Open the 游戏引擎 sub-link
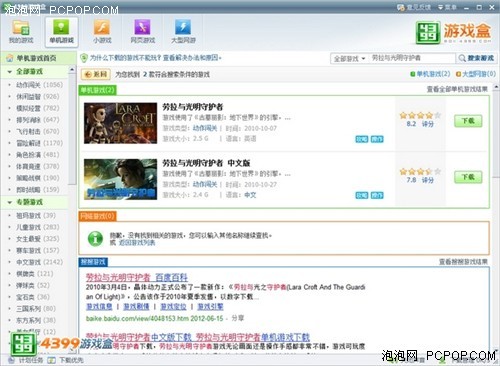 tap(210, 307)
